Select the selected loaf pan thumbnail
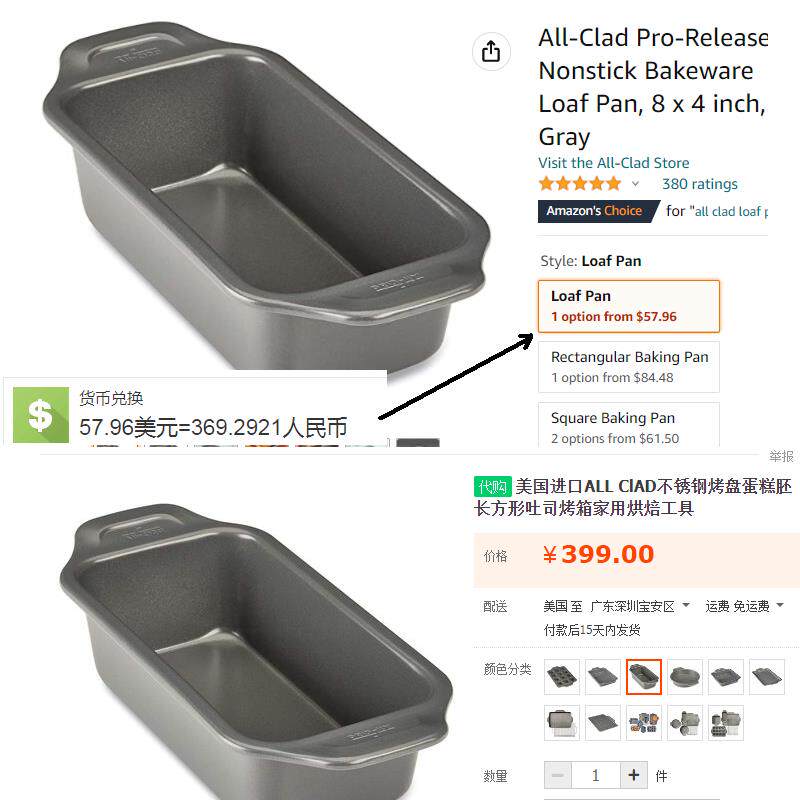The height and width of the screenshot is (800, 800). (x=644, y=677)
